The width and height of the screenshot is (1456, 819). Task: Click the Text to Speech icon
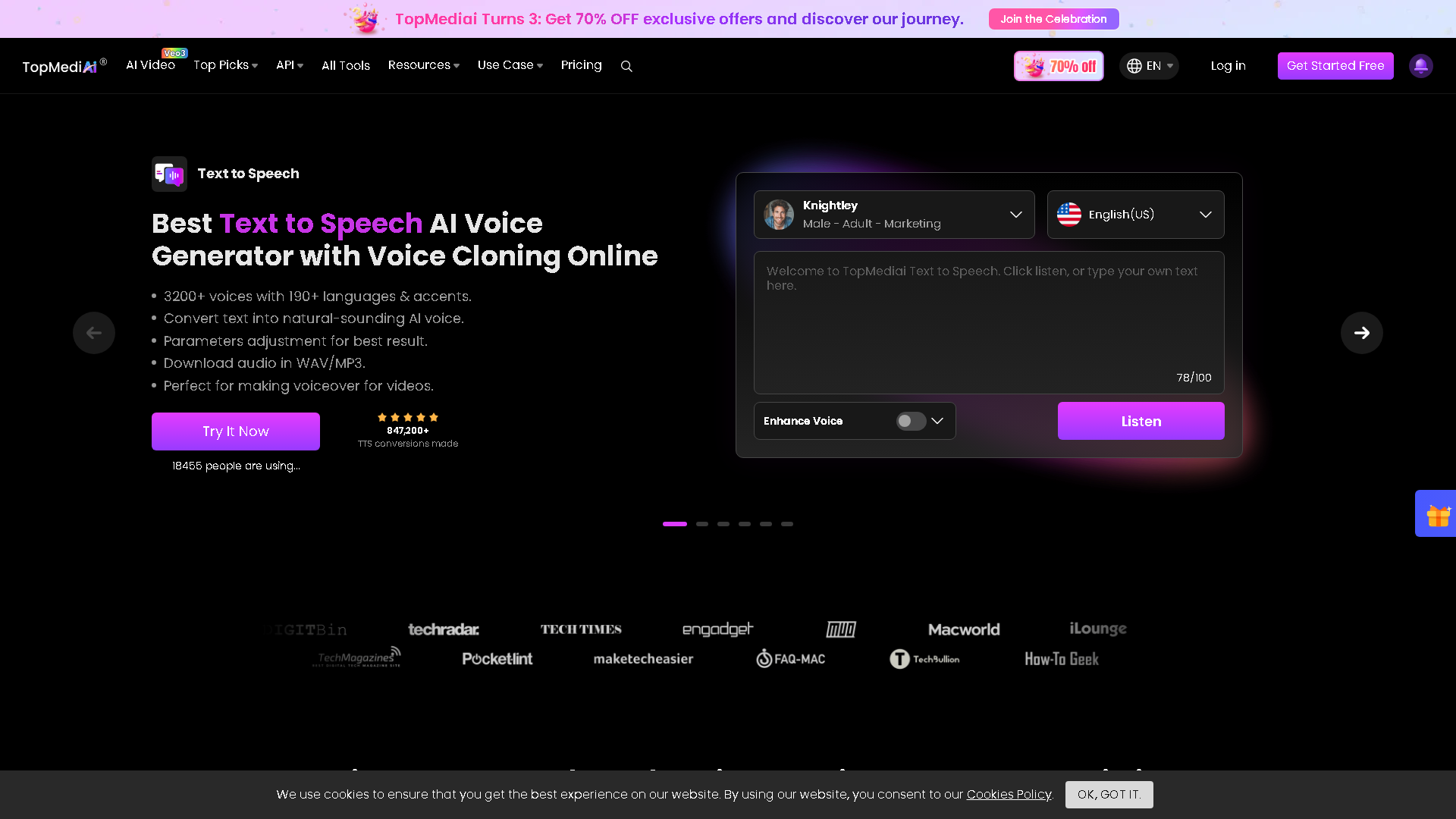(x=169, y=174)
